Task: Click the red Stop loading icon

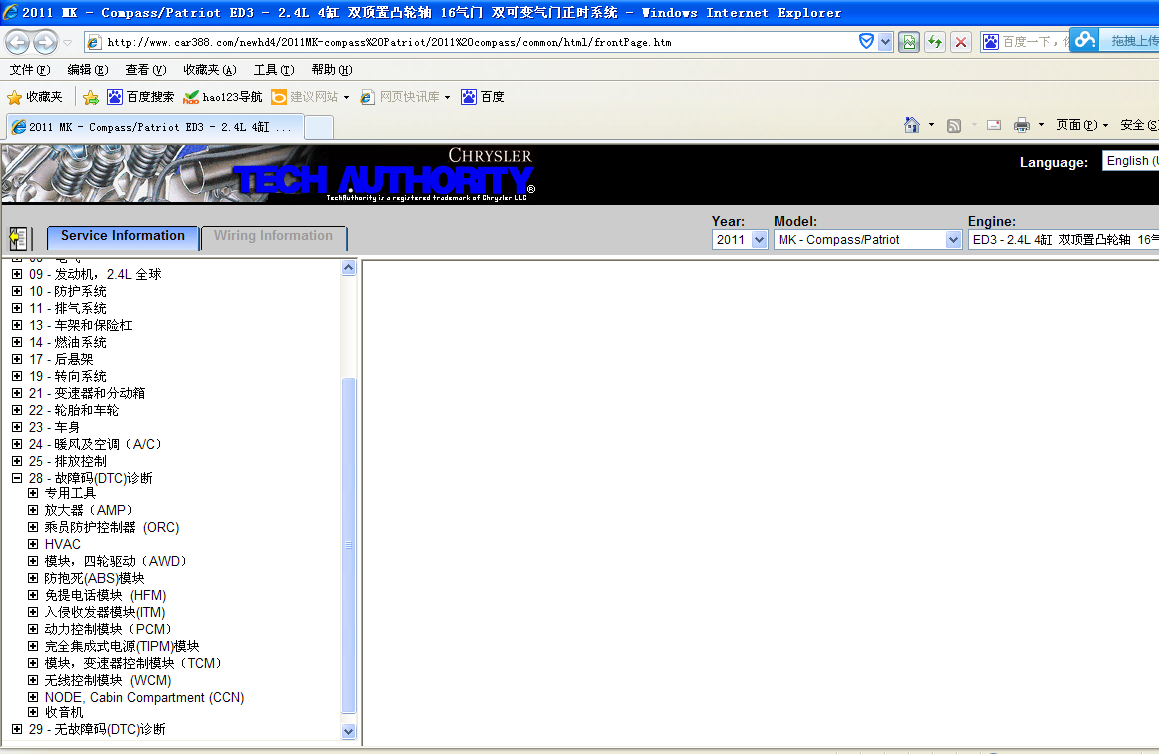Action: click(961, 42)
